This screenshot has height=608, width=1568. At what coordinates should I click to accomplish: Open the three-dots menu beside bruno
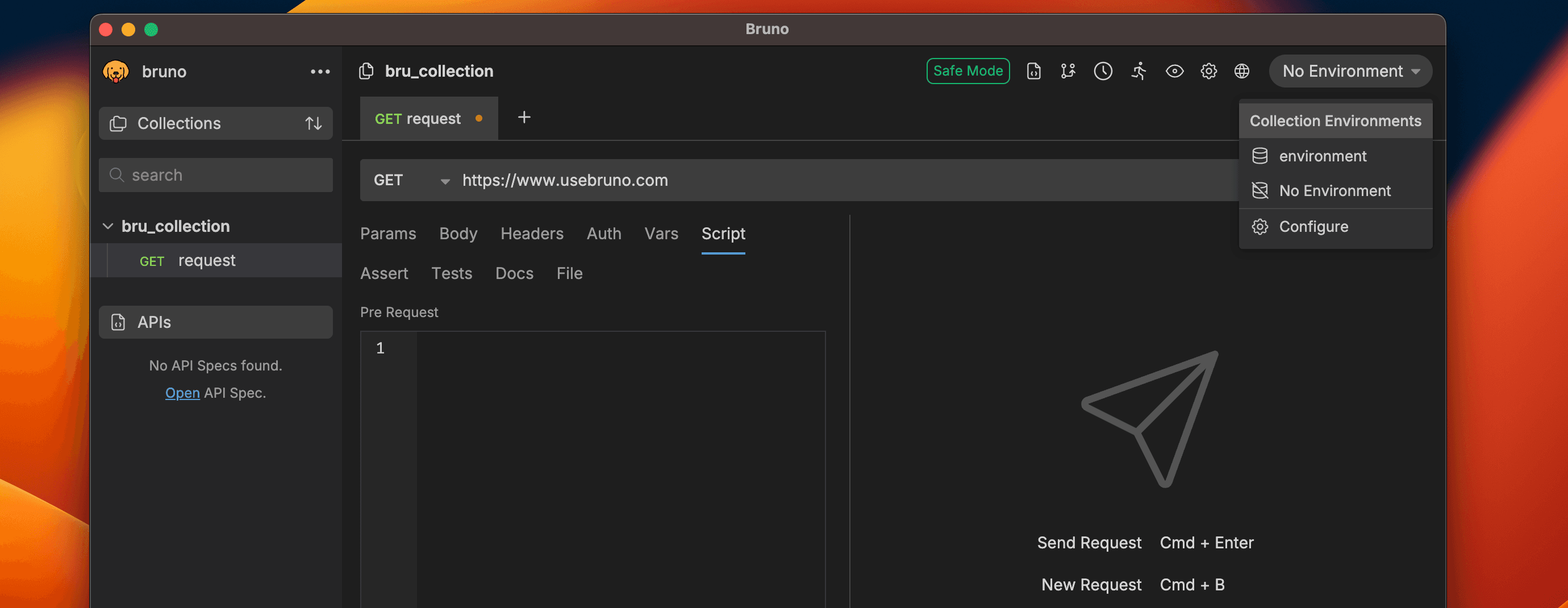319,71
